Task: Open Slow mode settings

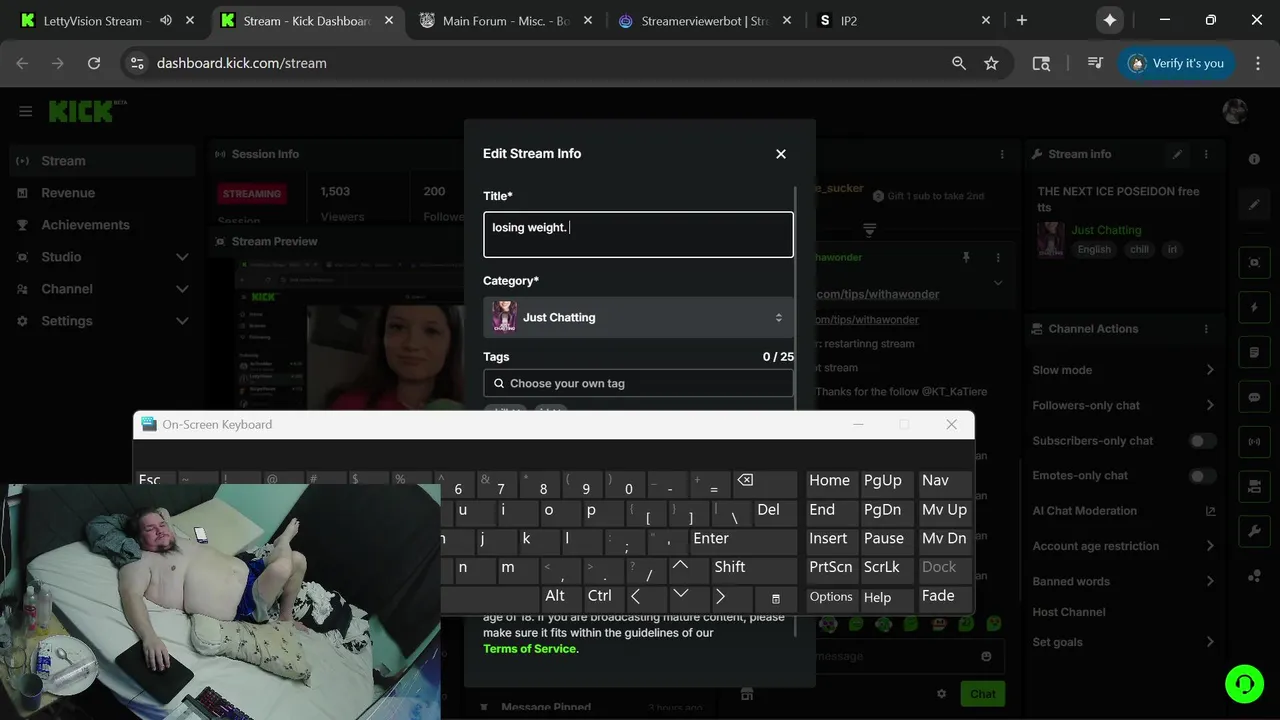Action: [x=1124, y=370]
